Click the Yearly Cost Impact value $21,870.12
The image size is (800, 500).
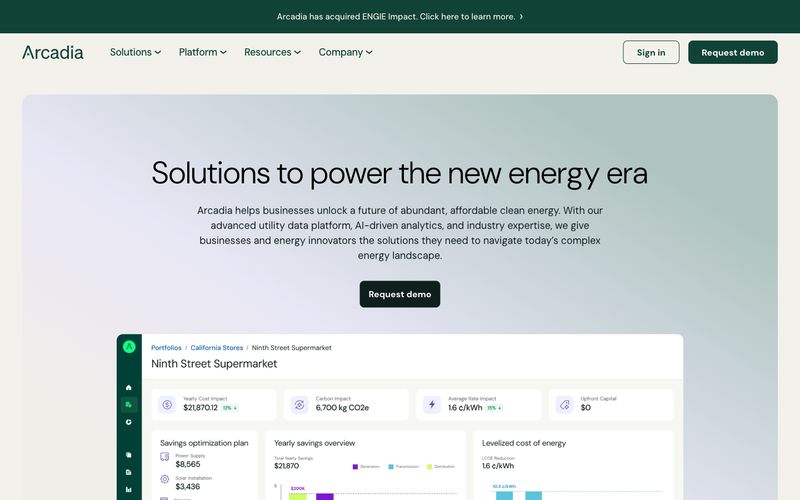point(200,408)
